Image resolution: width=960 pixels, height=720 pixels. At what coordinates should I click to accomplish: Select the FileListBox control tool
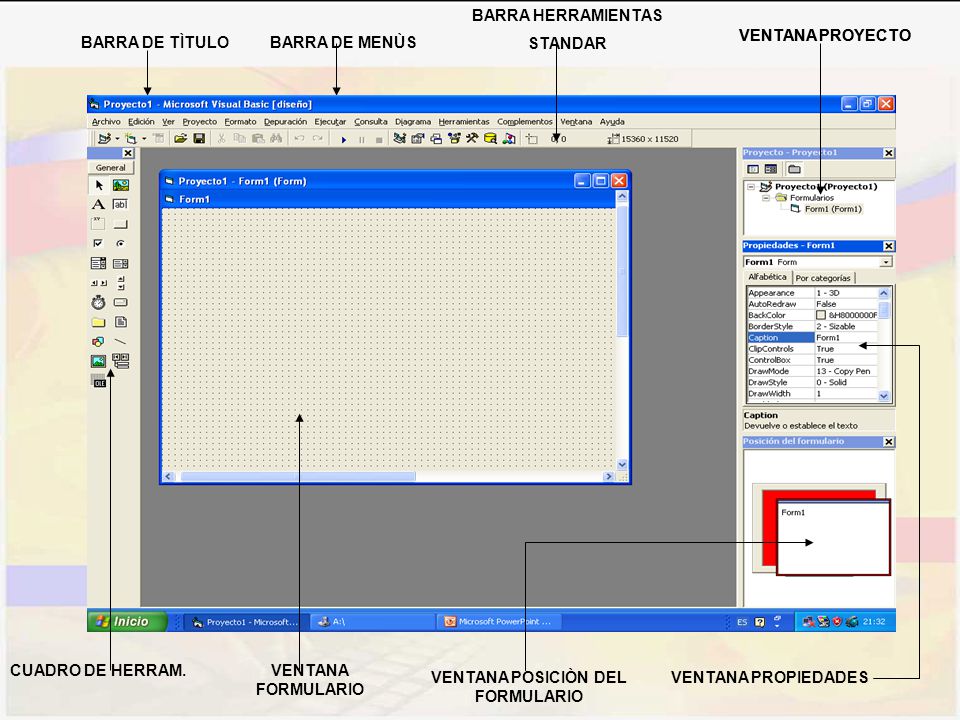[121, 322]
